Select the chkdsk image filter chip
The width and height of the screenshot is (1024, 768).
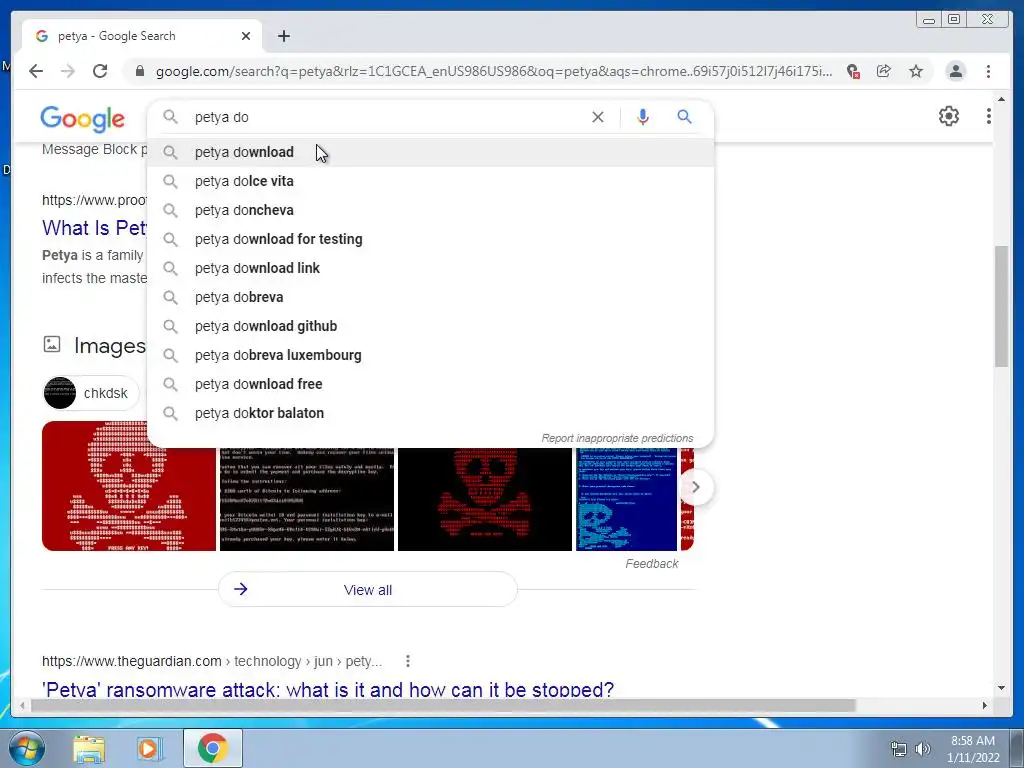(91, 393)
